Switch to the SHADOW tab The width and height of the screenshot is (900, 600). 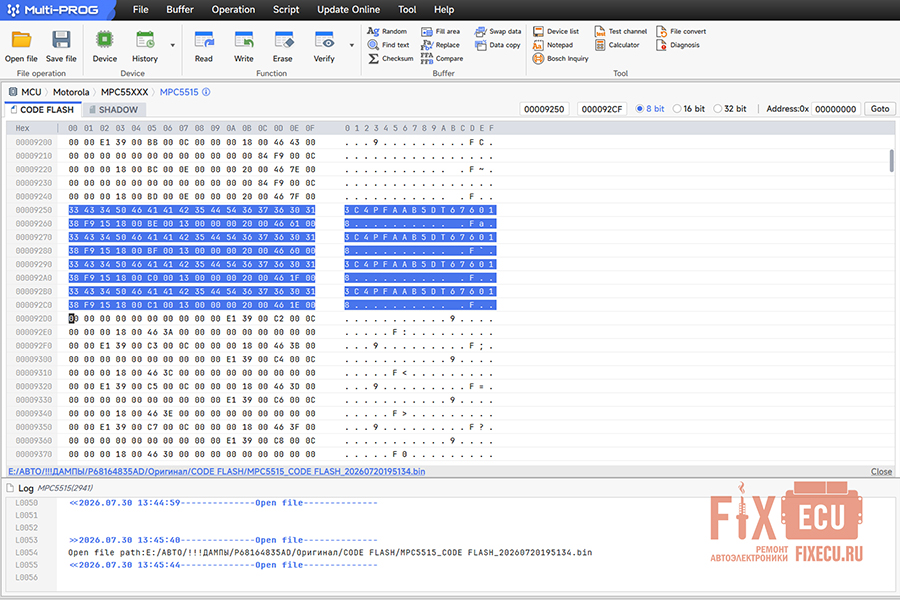click(x=114, y=110)
